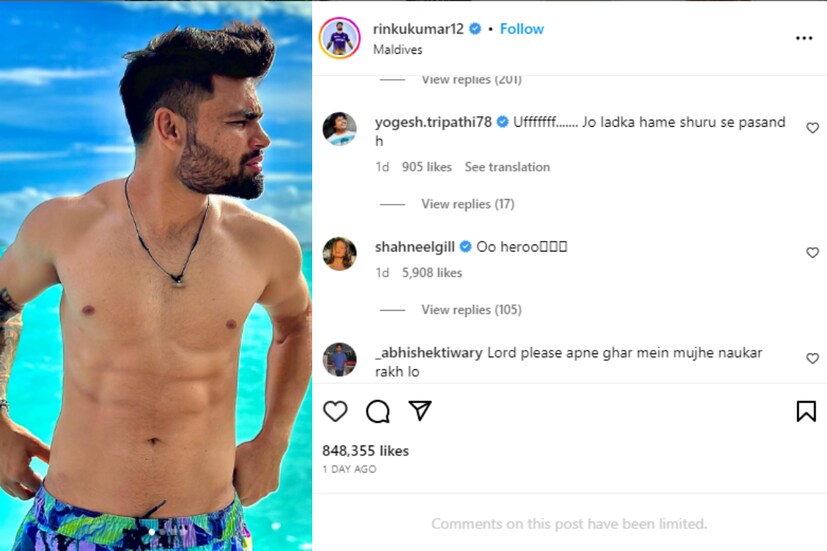Open shahneelgill's avatar
The height and width of the screenshot is (551, 827).
point(340,254)
